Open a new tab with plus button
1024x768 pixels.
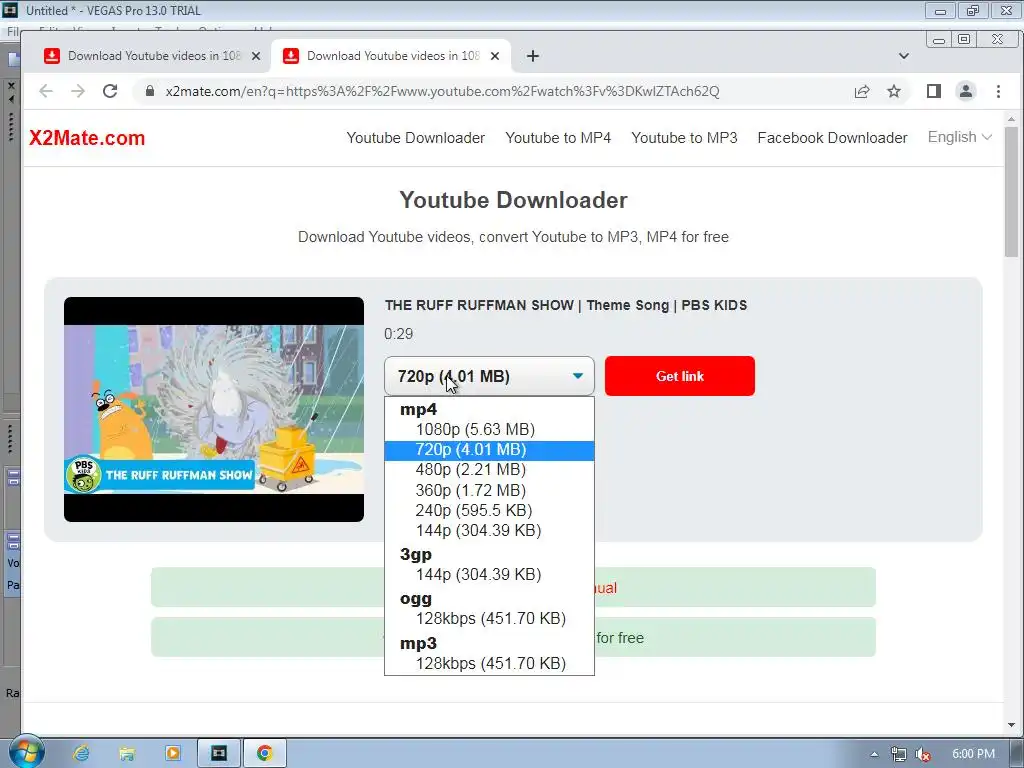[533, 56]
